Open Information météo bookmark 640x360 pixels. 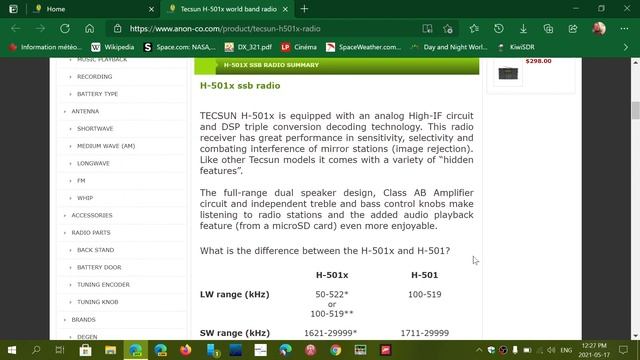[x=46, y=47]
